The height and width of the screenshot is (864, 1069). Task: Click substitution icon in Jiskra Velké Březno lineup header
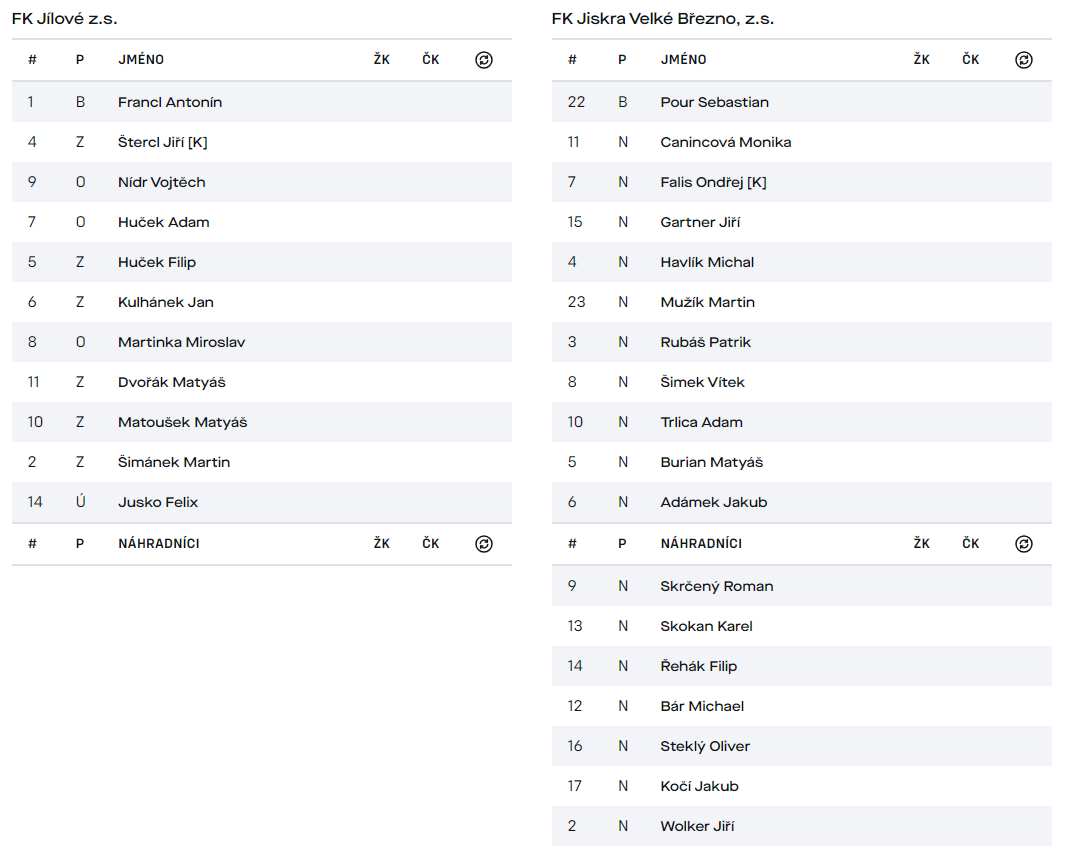click(1023, 60)
